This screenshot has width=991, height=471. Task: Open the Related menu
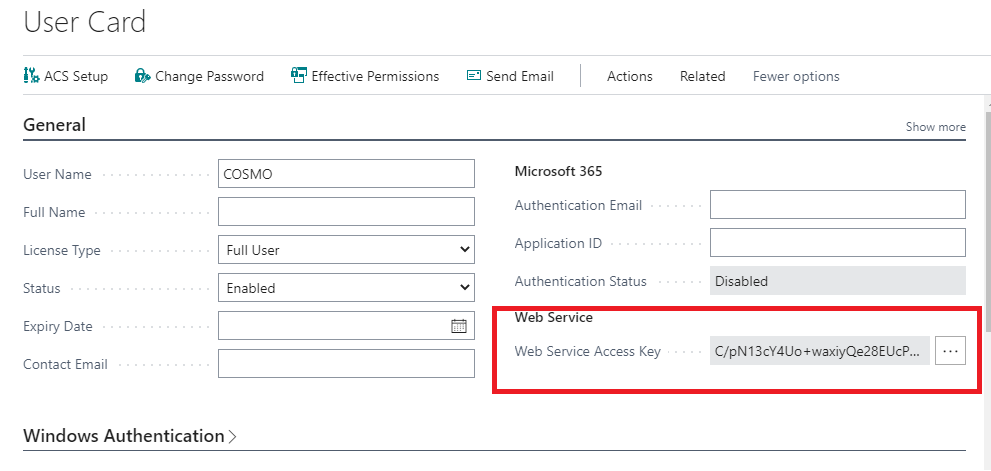pyautogui.click(x=702, y=76)
